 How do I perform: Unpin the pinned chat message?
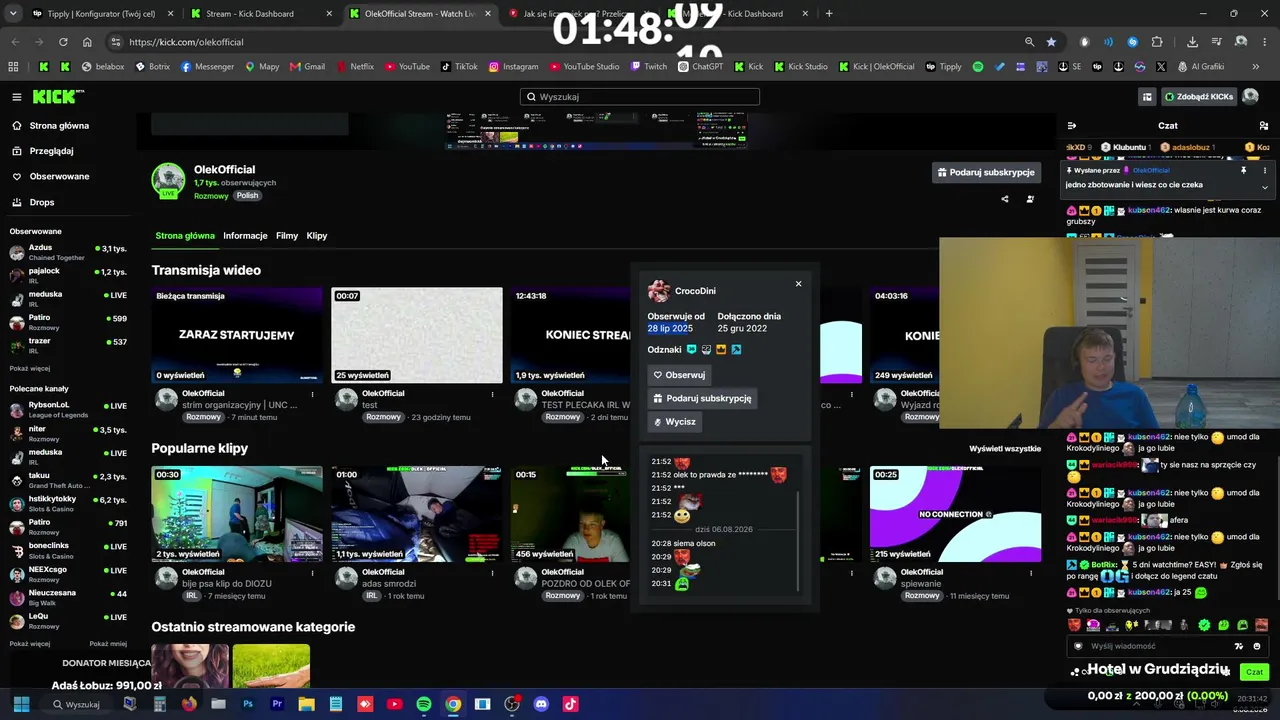1244,171
